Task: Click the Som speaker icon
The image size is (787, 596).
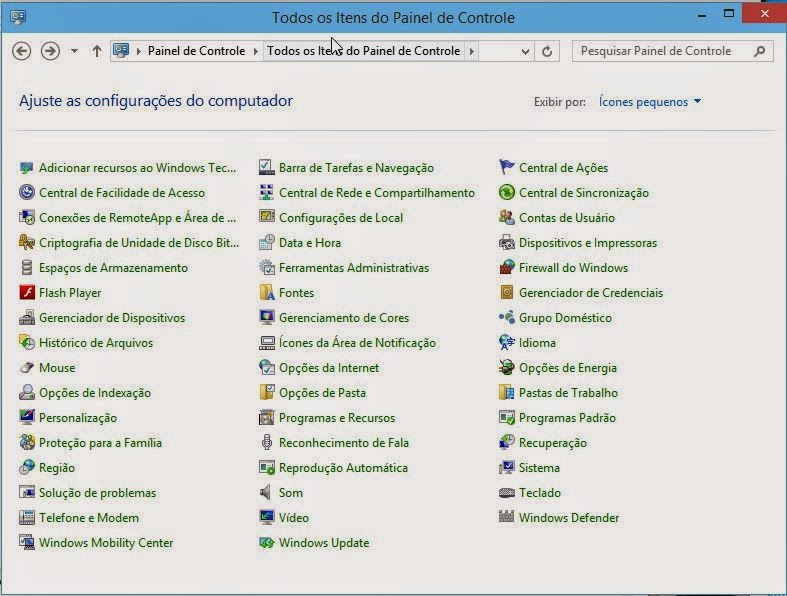Action: 266,493
